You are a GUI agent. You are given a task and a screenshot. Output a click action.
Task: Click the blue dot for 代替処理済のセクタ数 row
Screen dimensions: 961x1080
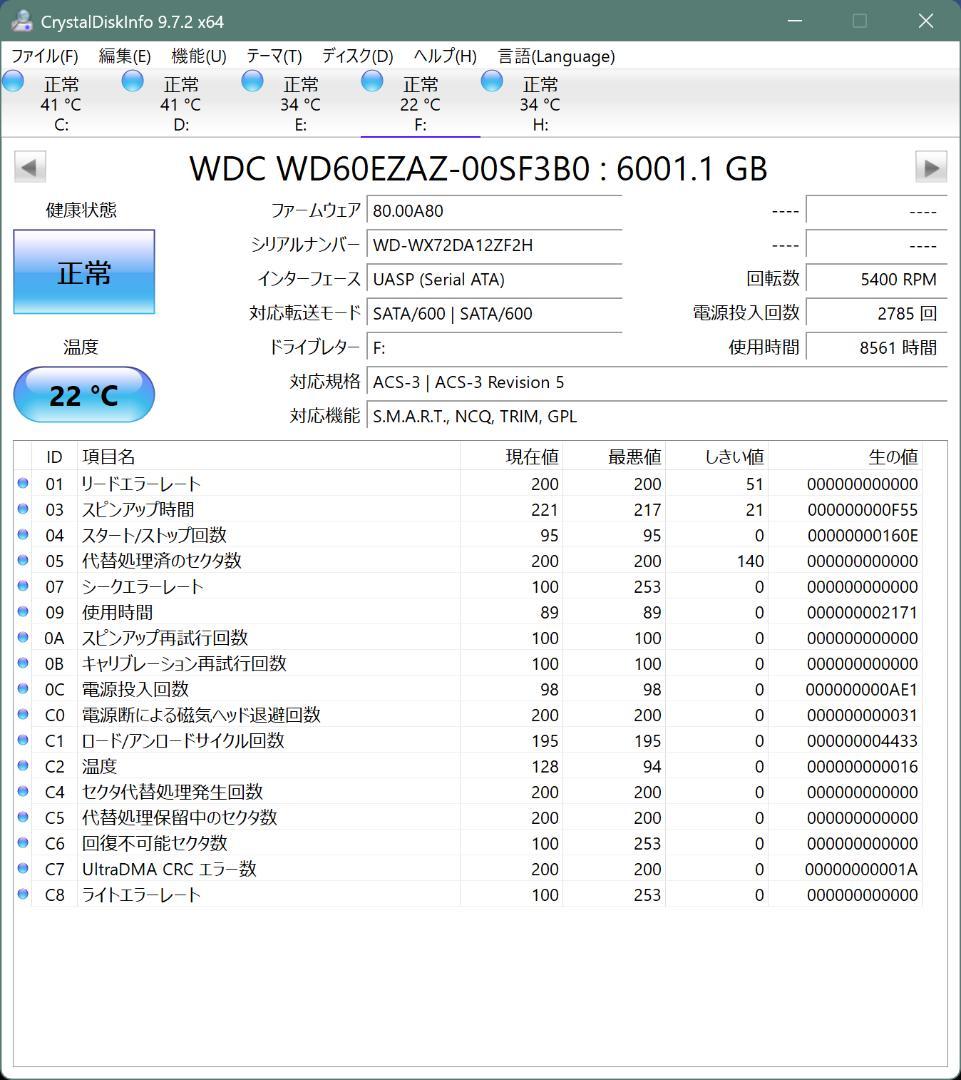23,561
